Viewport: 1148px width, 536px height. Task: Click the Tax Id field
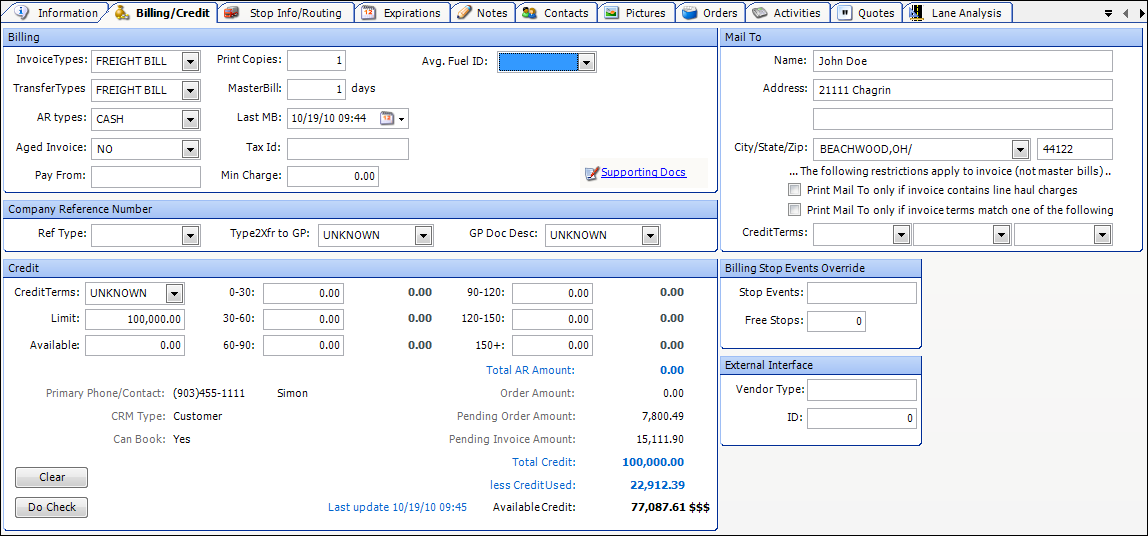click(x=348, y=149)
